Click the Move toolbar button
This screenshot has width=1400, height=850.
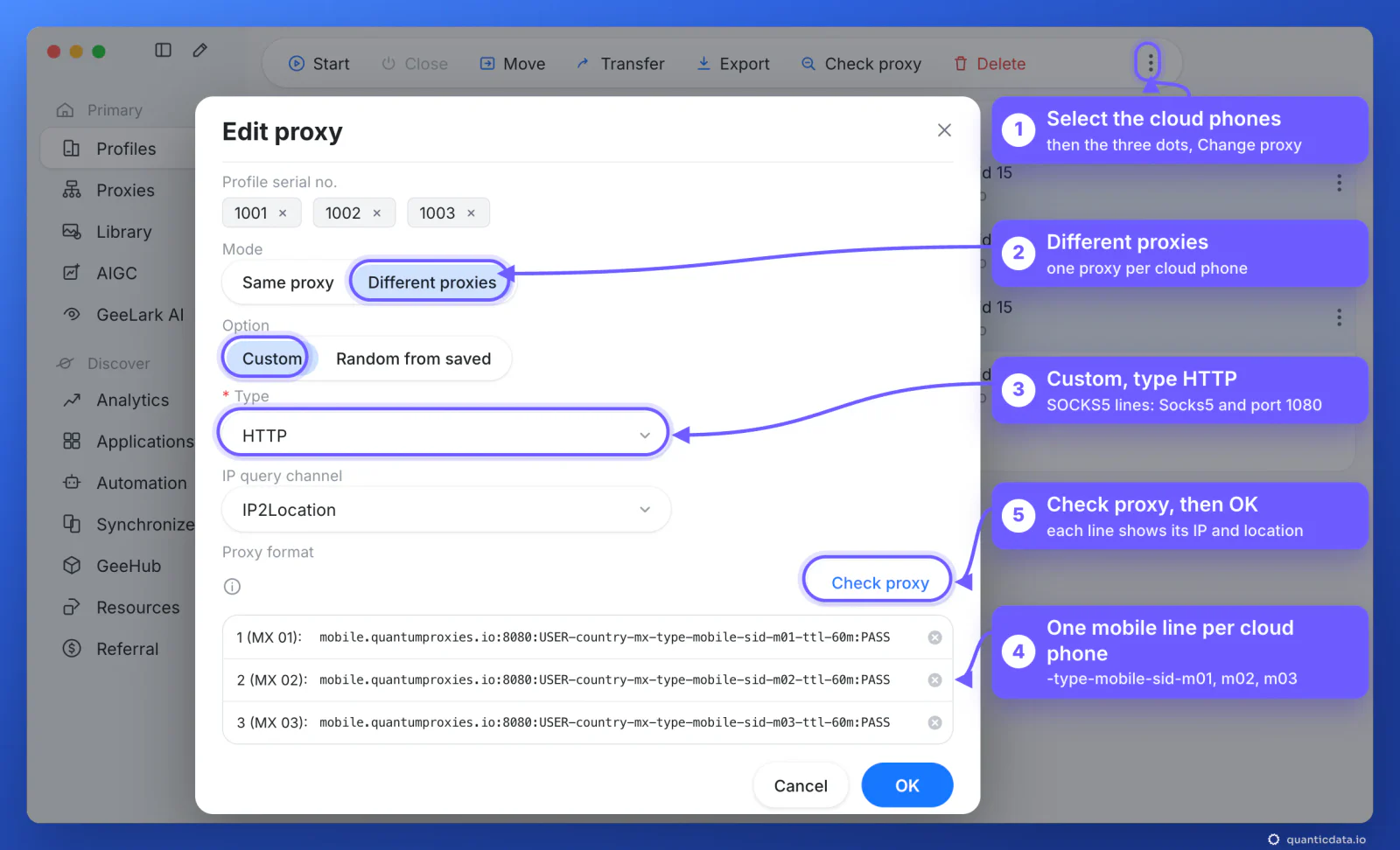(x=513, y=64)
